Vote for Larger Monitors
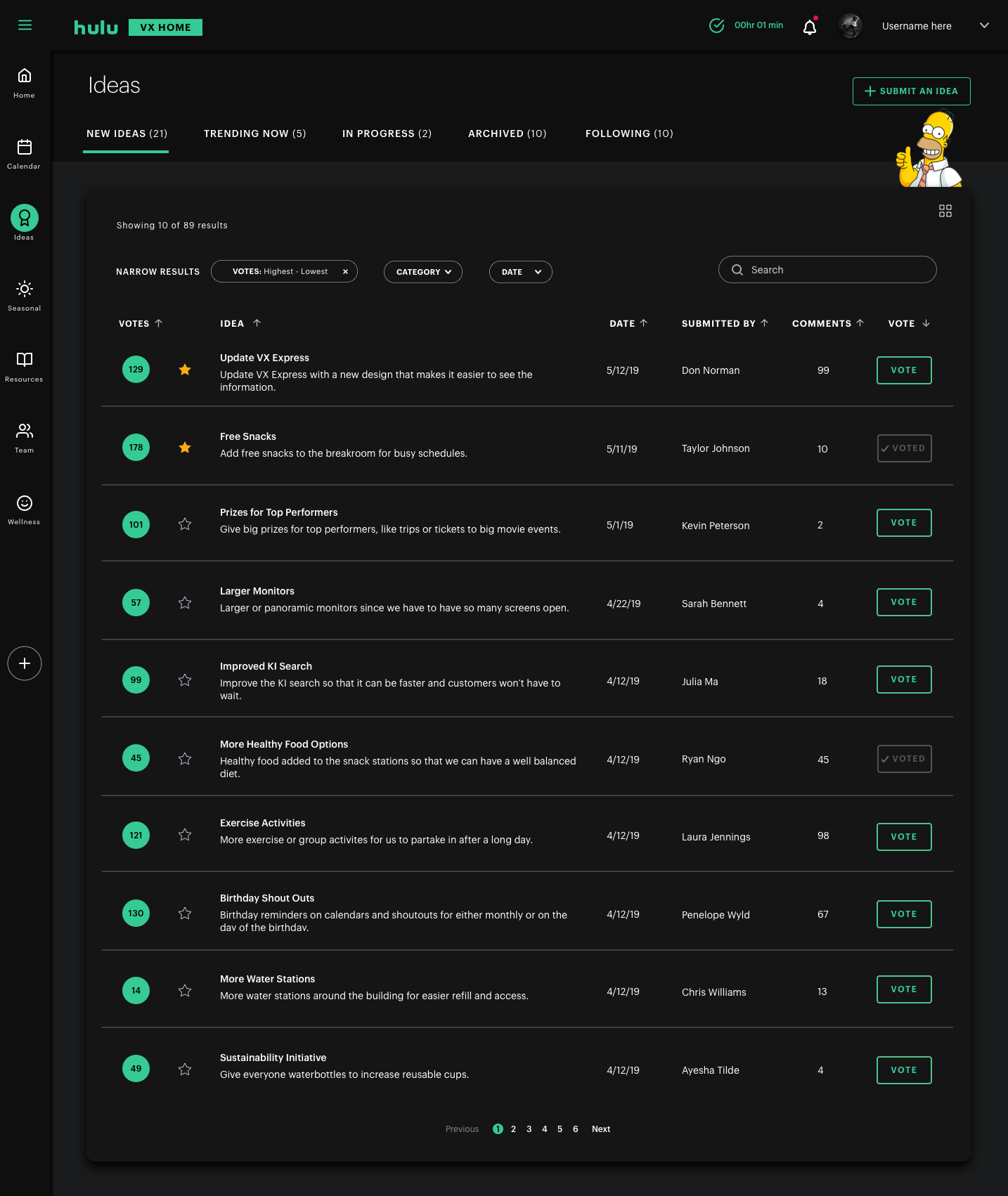Screen dimensions: 1008x1196 904,602
